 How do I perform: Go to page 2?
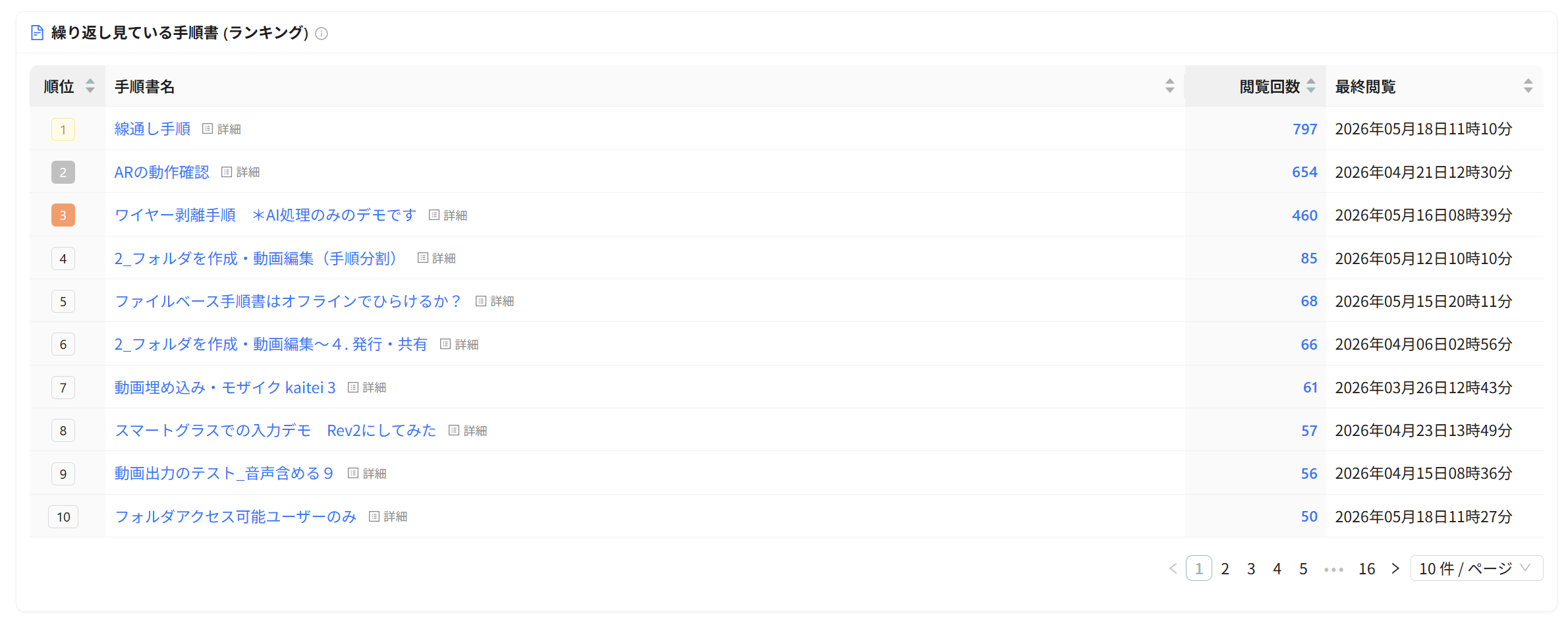click(1225, 568)
